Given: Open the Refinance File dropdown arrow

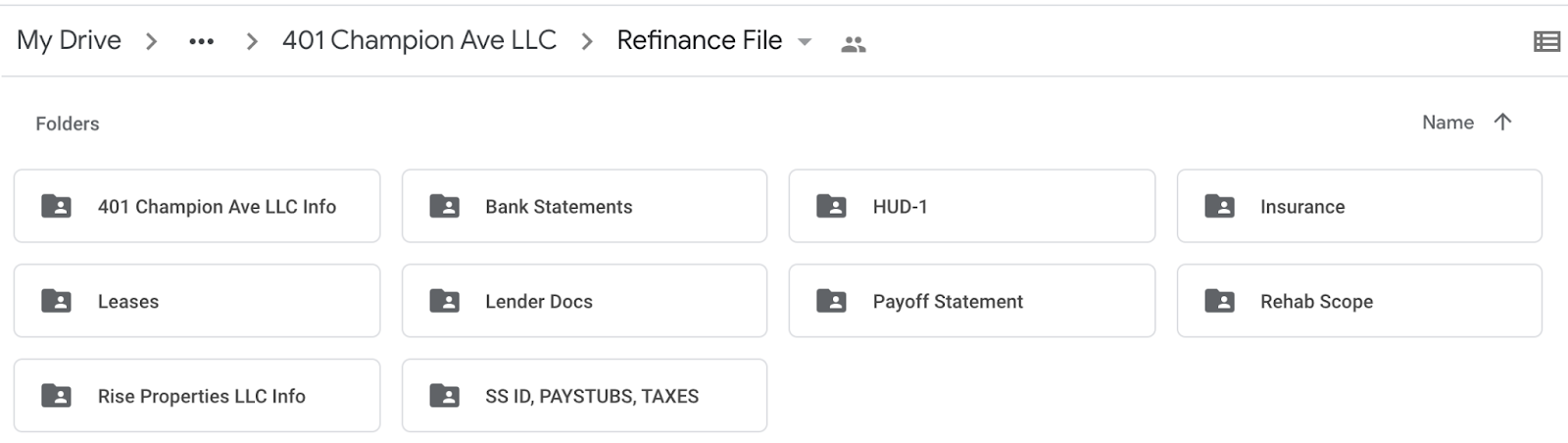Looking at the screenshot, I should 805,41.
